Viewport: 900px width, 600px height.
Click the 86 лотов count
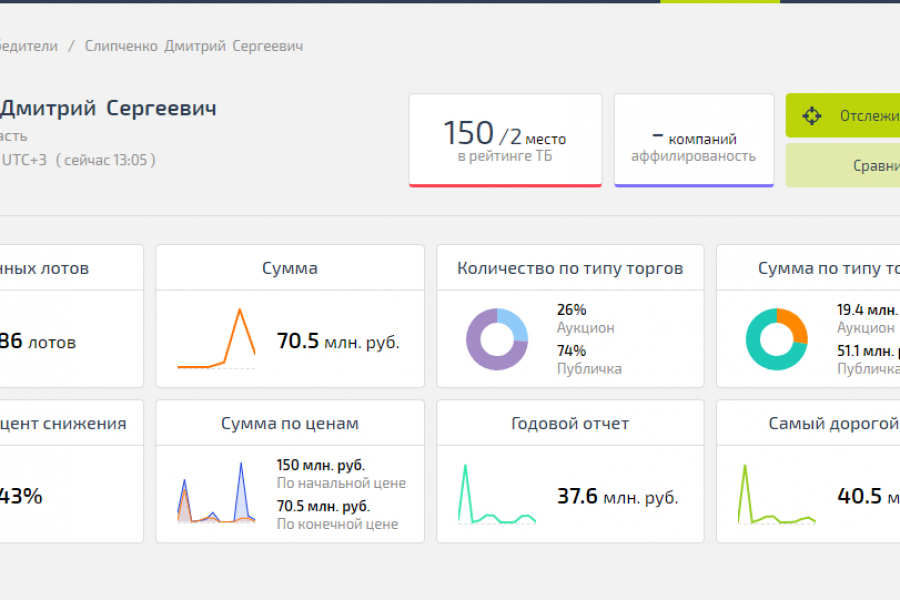tap(38, 341)
